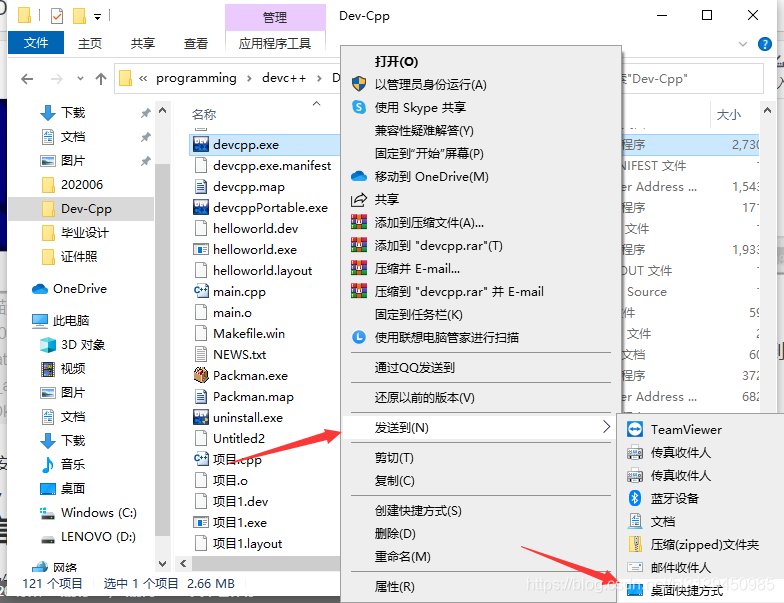Click the Lenovo PC Manager scan icon
784x603 pixels.
pos(359,337)
